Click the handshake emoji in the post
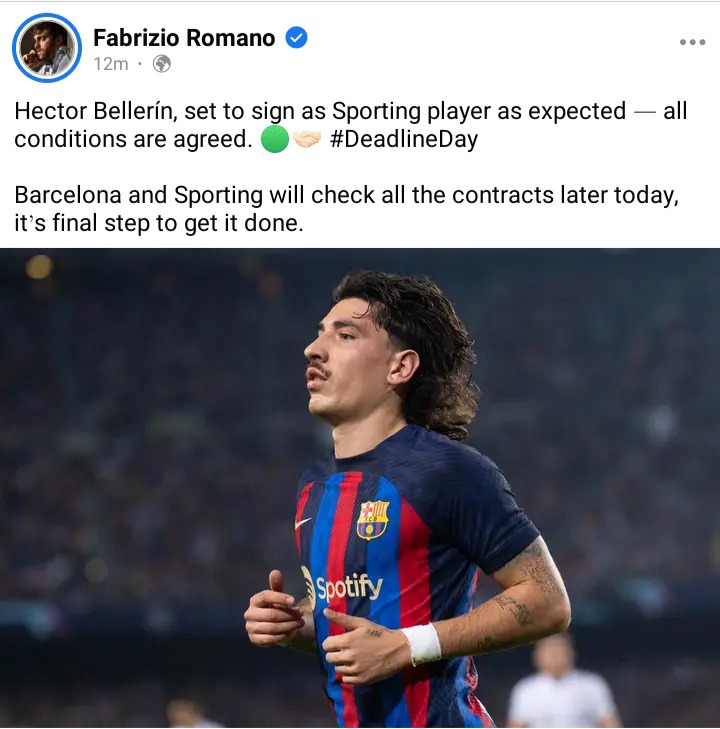The image size is (720, 729). click(x=306, y=139)
